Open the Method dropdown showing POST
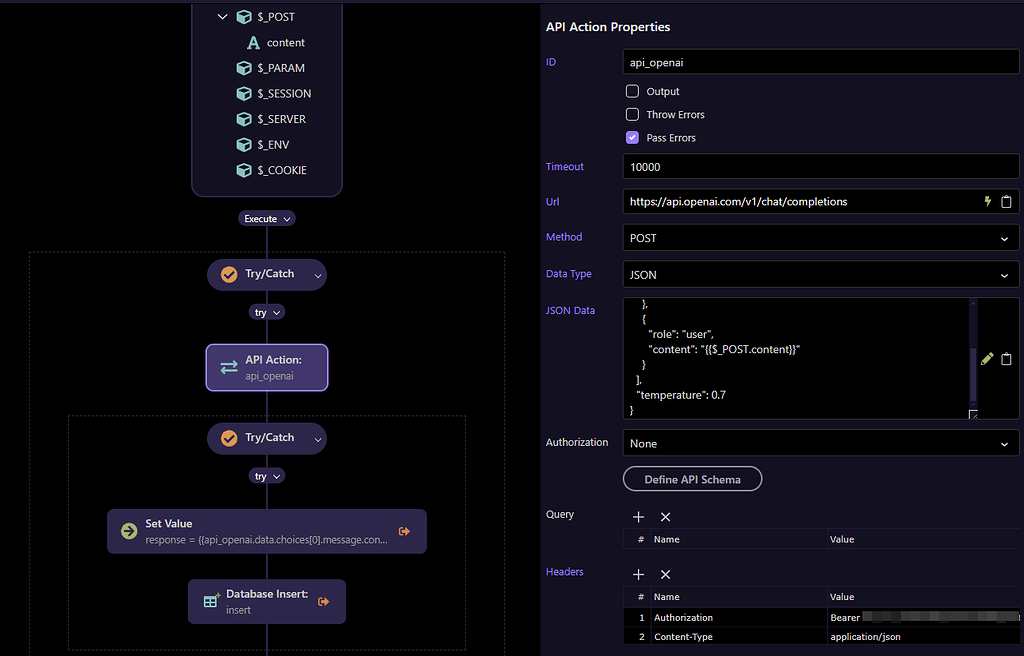The width and height of the screenshot is (1024, 656). pos(820,238)
